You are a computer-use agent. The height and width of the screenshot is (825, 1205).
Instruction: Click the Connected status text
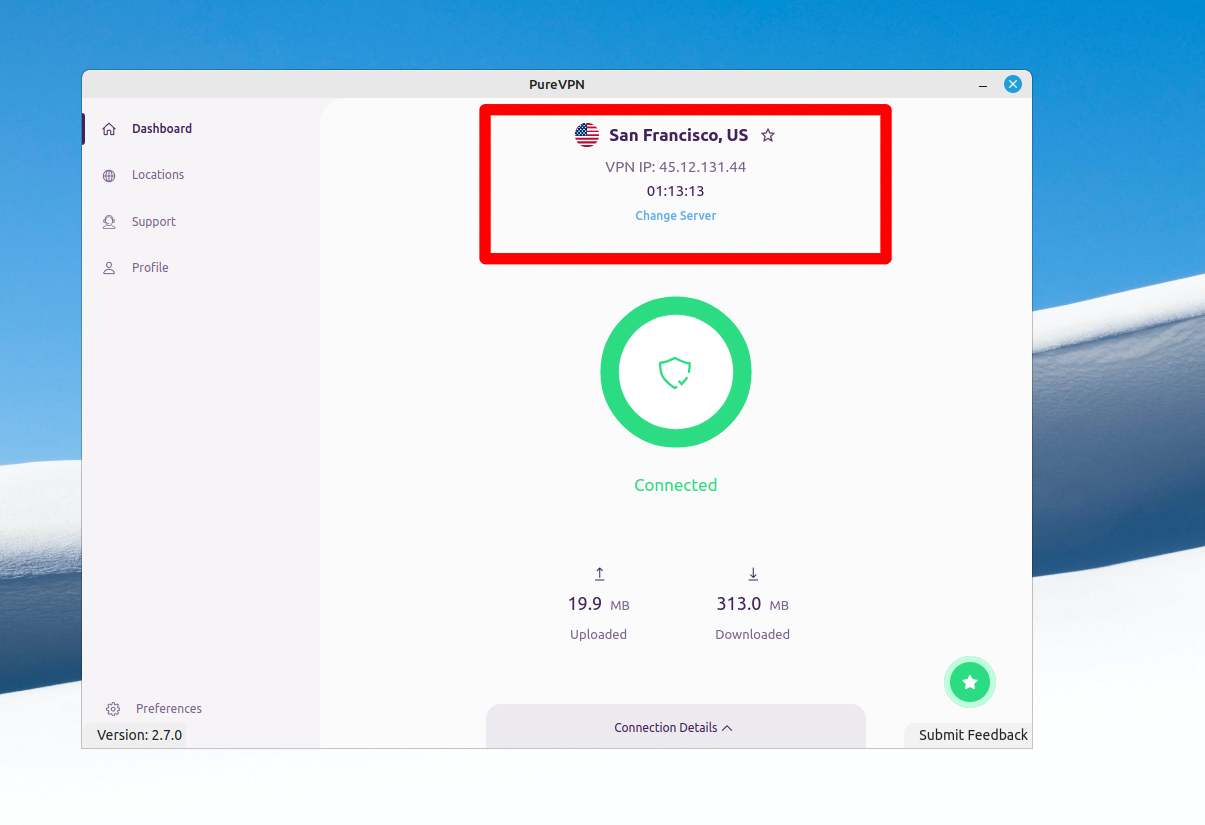coord(676,485)
